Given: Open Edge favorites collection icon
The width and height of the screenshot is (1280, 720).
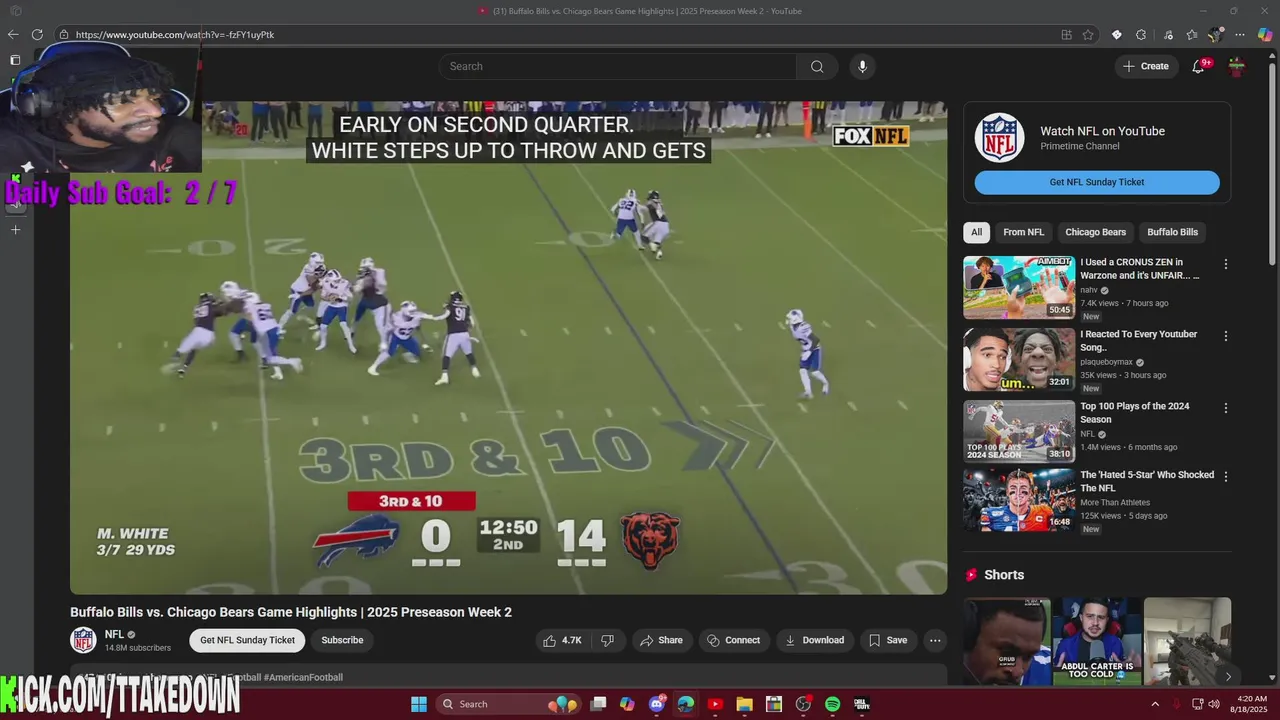Looking at the screenshot, I should pos(1191,34).
